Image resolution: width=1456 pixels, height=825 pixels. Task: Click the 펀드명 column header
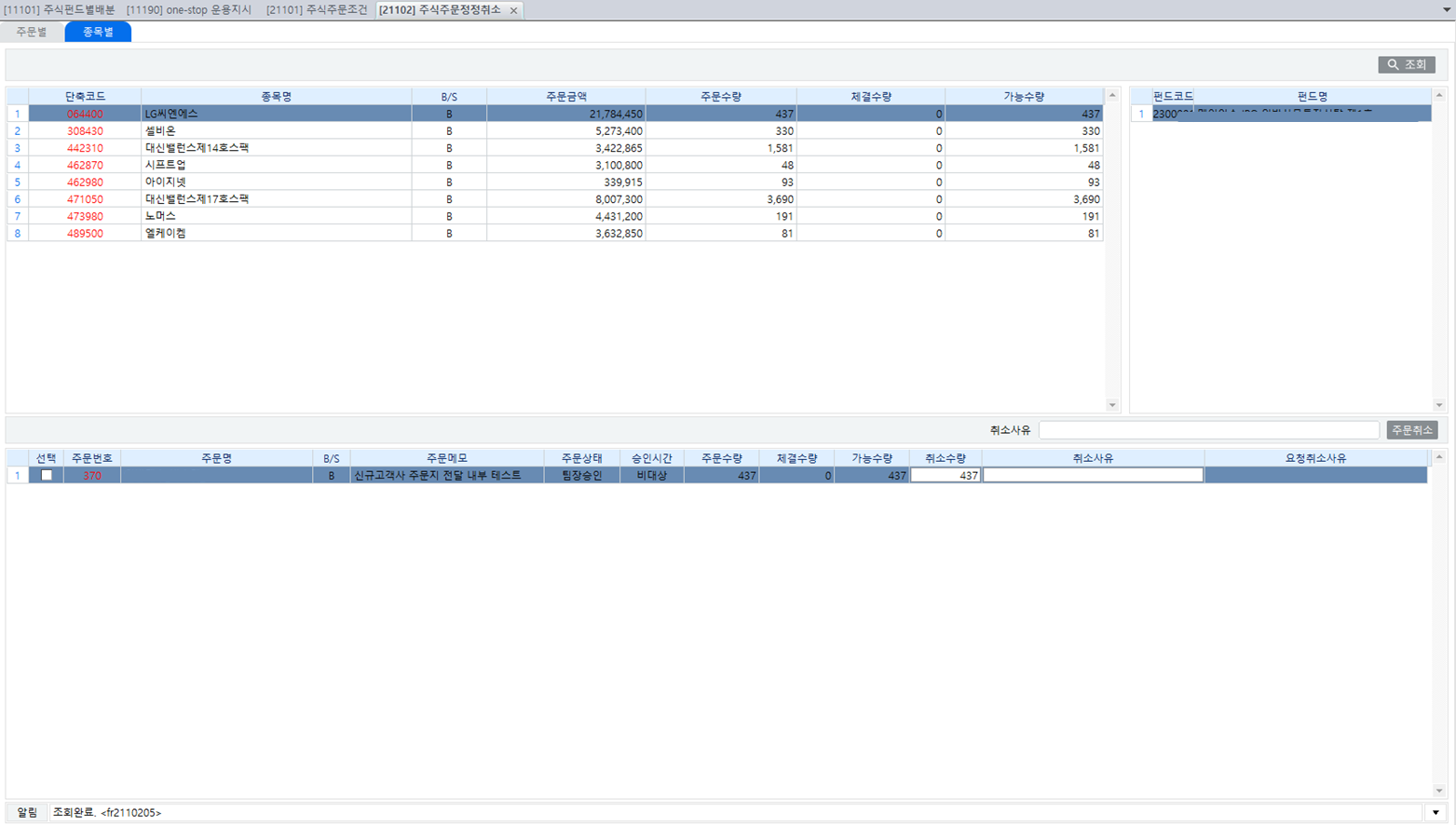click(x=1312, y=96)
